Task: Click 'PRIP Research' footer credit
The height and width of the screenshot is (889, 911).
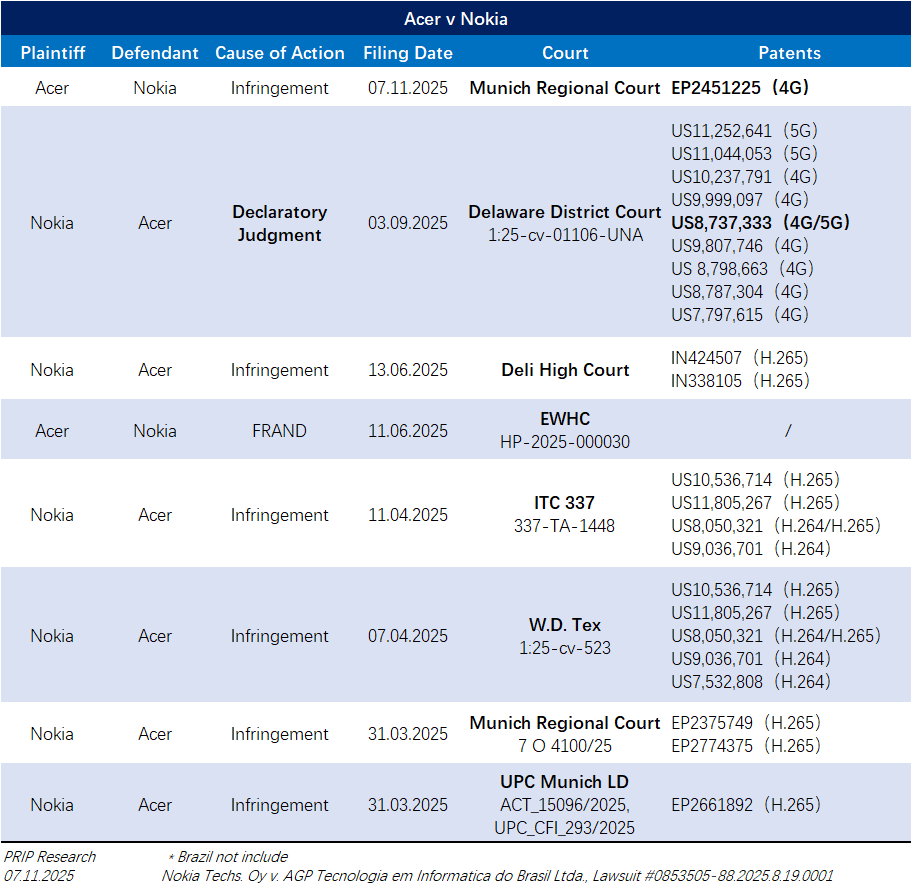Action: 50,857
